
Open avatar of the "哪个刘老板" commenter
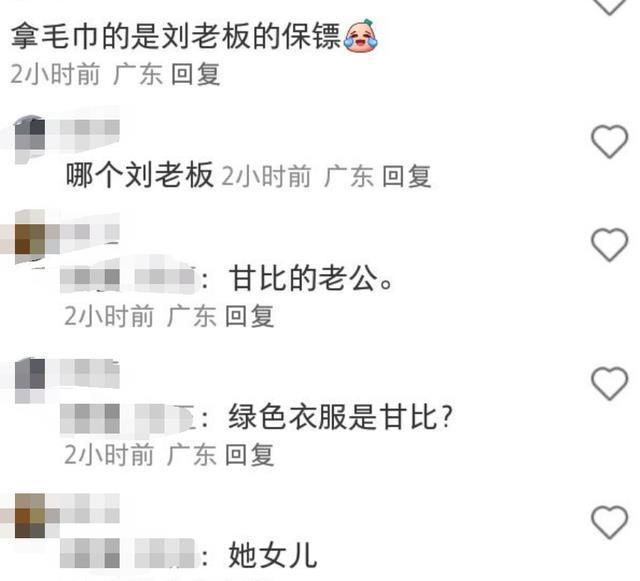29,139
